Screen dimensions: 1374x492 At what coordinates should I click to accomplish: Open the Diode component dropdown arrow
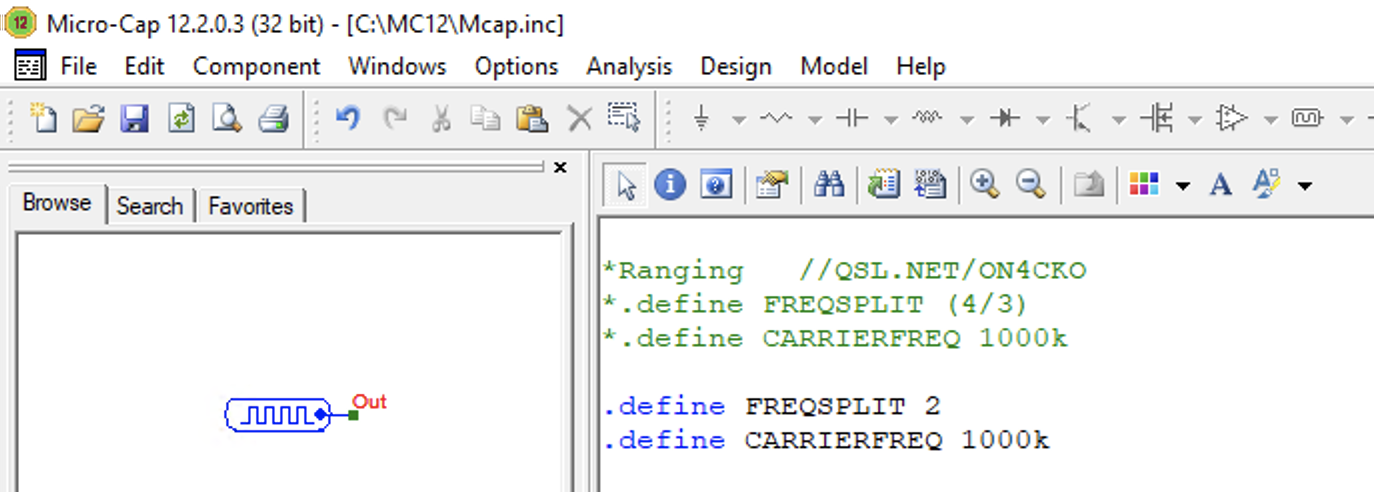coord(1043,120)
